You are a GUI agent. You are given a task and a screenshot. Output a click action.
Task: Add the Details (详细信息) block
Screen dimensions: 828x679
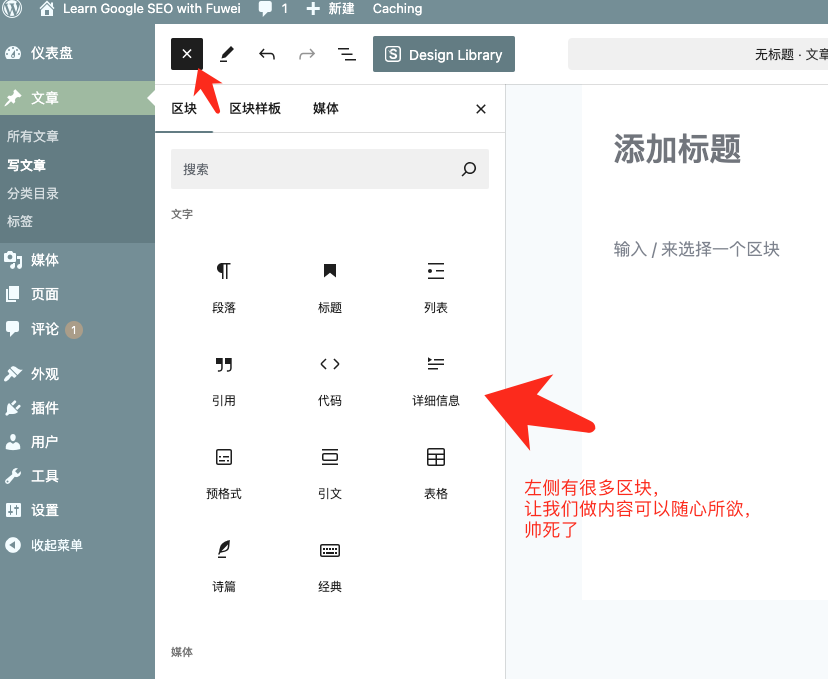coord(435,379)
